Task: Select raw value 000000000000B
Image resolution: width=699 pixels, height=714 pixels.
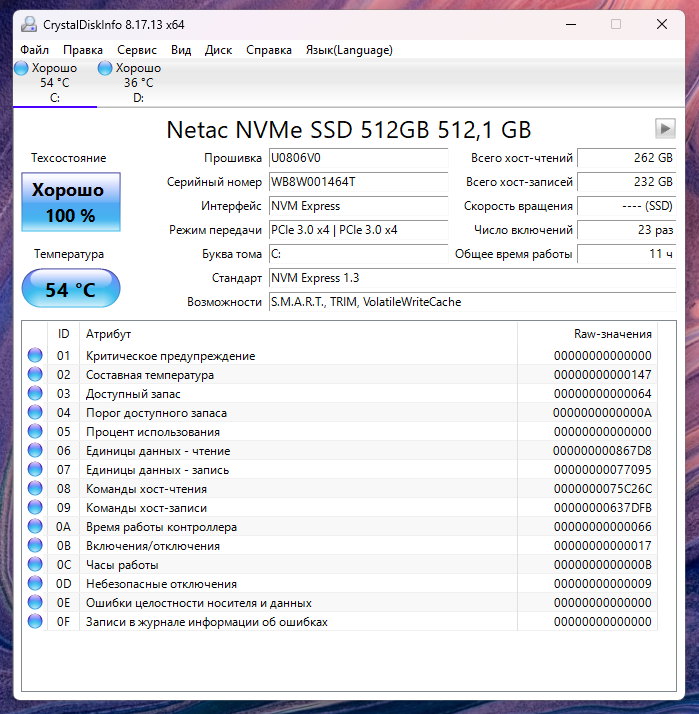Action: pos(602,565)
